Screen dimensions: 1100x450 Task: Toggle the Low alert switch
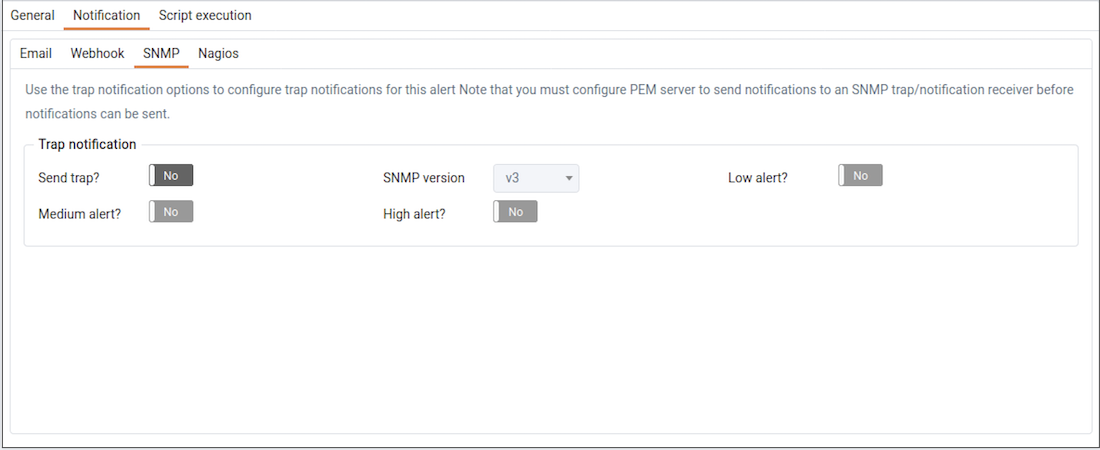click(860, 176)
